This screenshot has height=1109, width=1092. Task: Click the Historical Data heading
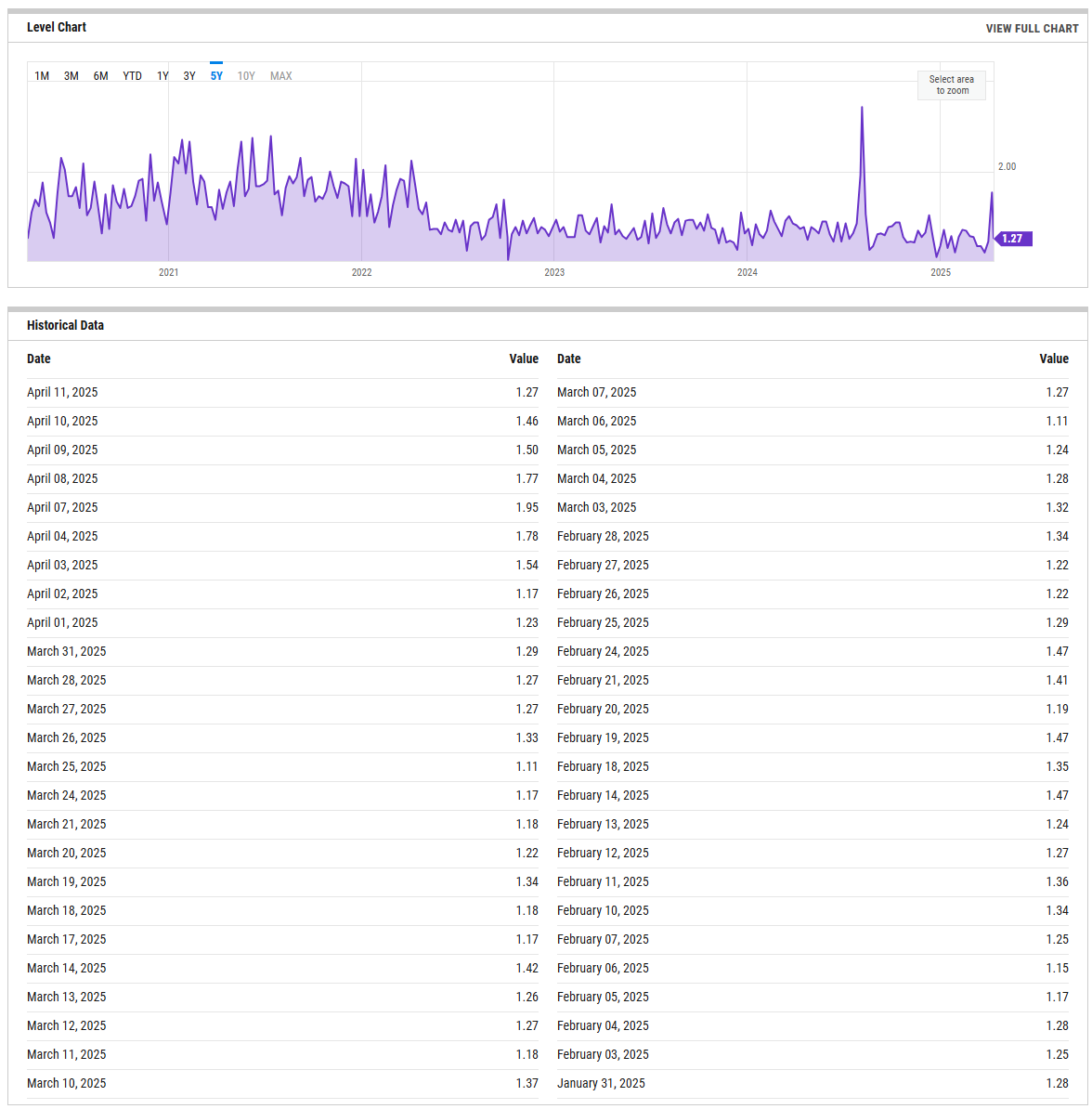pyautogui.click(x=65, y=325)
